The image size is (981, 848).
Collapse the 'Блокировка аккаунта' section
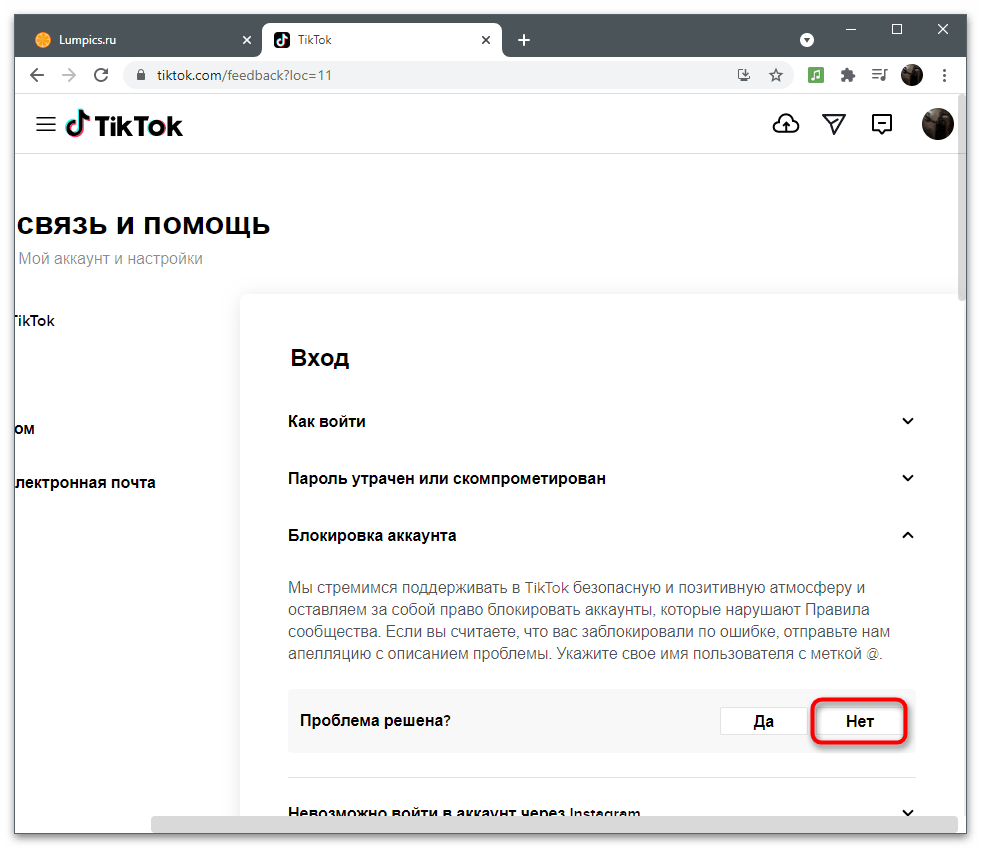[907, 536]
